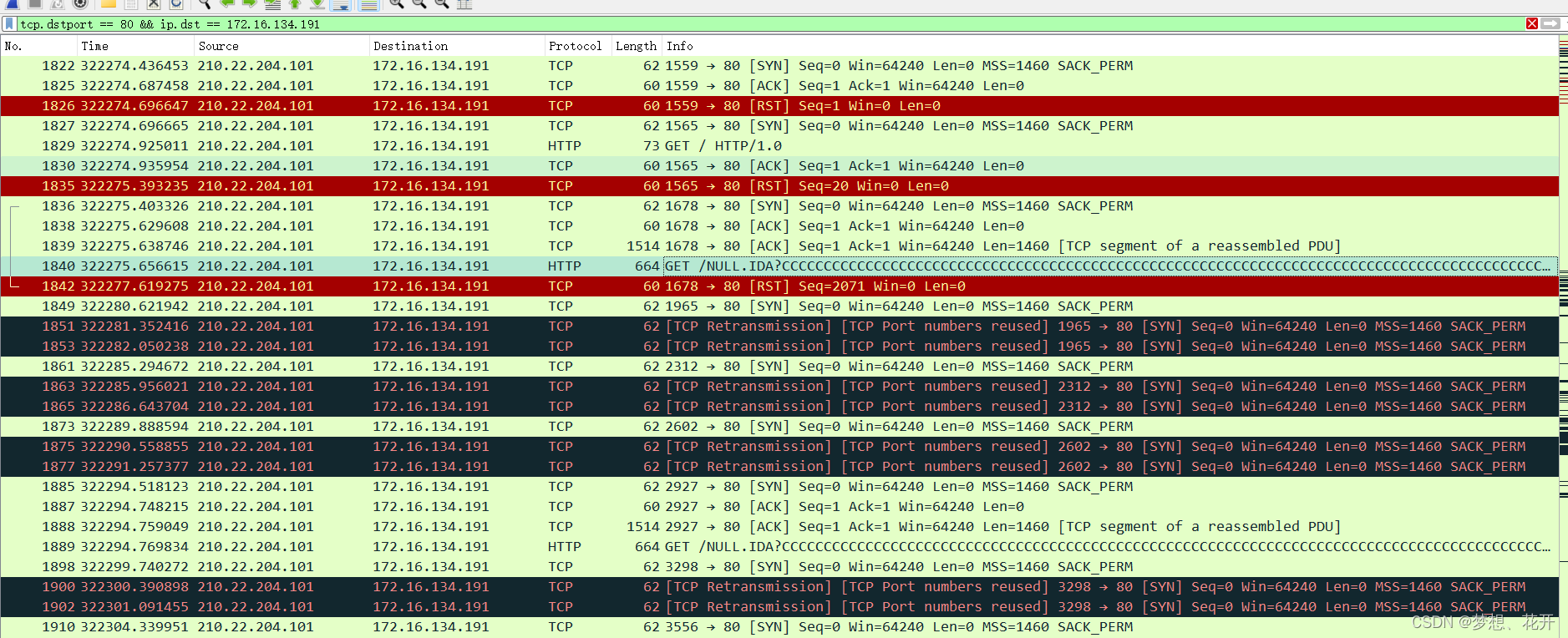Click the resize columns icon
The width and height of the screenshot is (1568, 638).
coord(464,4)
